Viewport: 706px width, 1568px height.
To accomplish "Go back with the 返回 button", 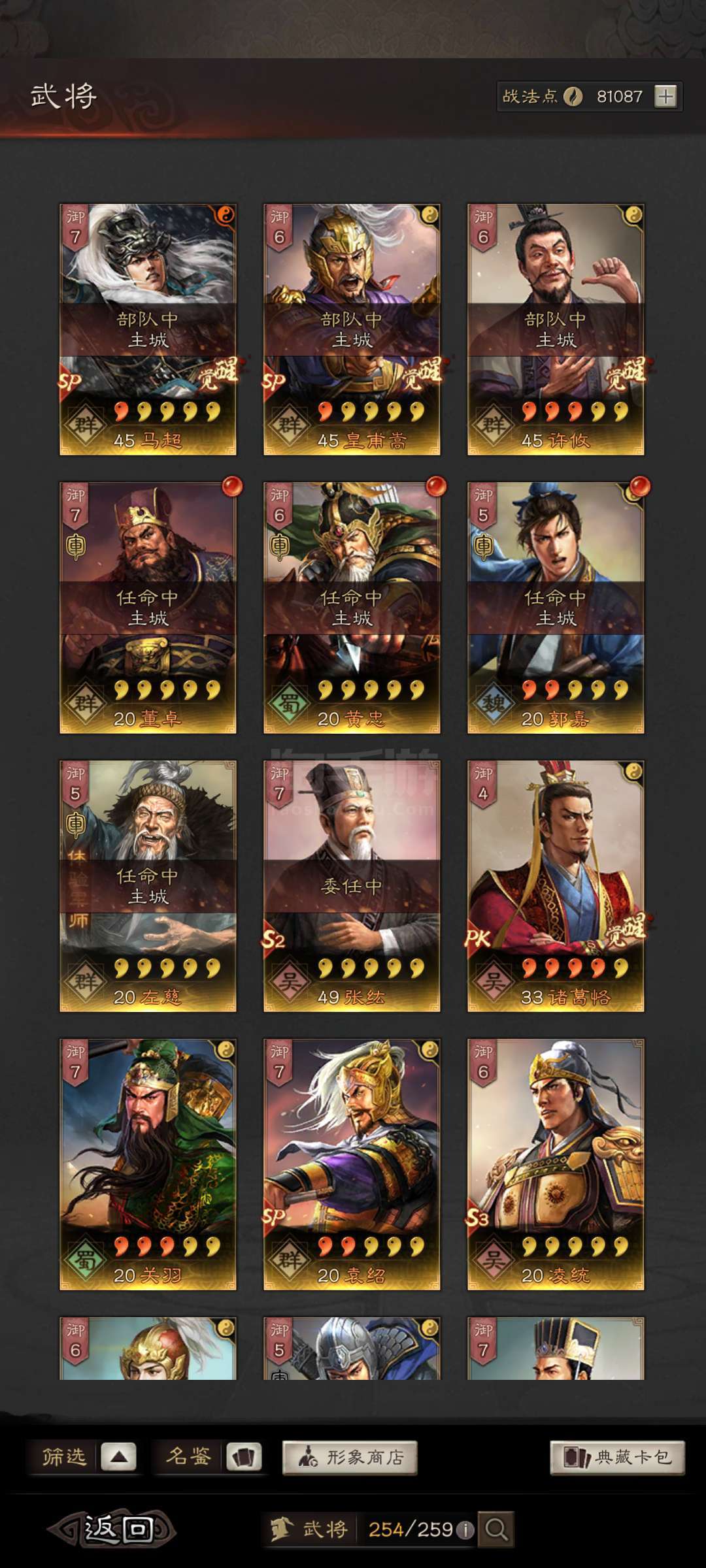I will pyautogui.click(x=111, y=1529).
